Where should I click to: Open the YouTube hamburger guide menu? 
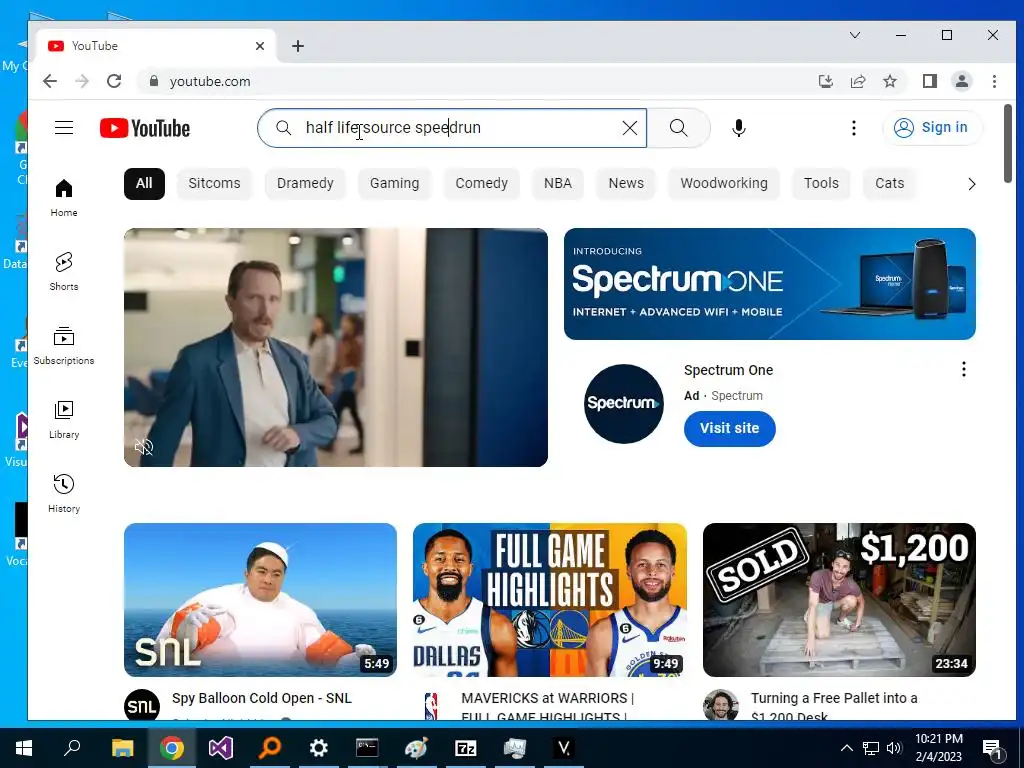(64, 128)
